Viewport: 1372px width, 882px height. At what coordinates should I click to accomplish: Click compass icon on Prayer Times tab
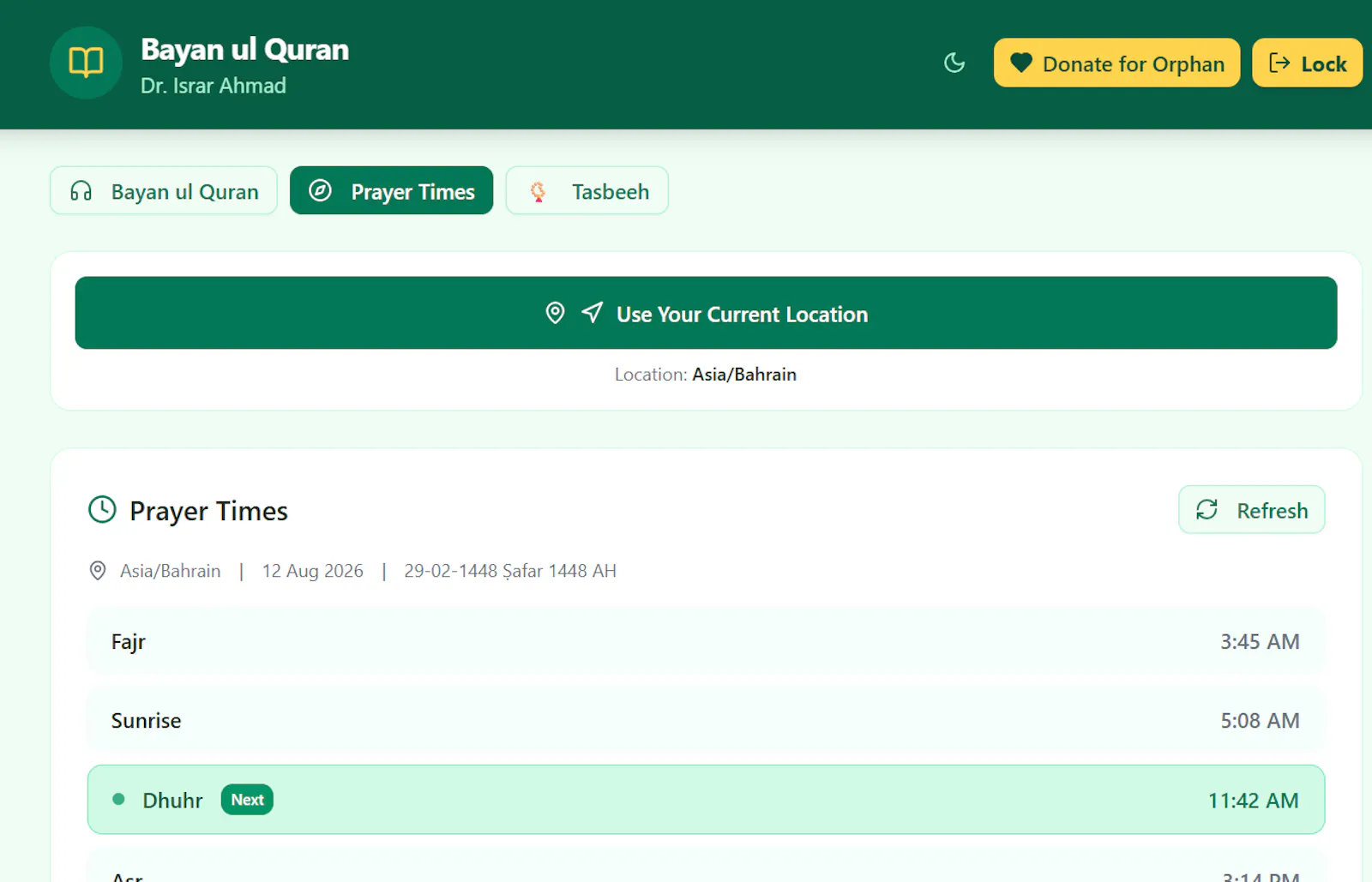coord(320,190)
